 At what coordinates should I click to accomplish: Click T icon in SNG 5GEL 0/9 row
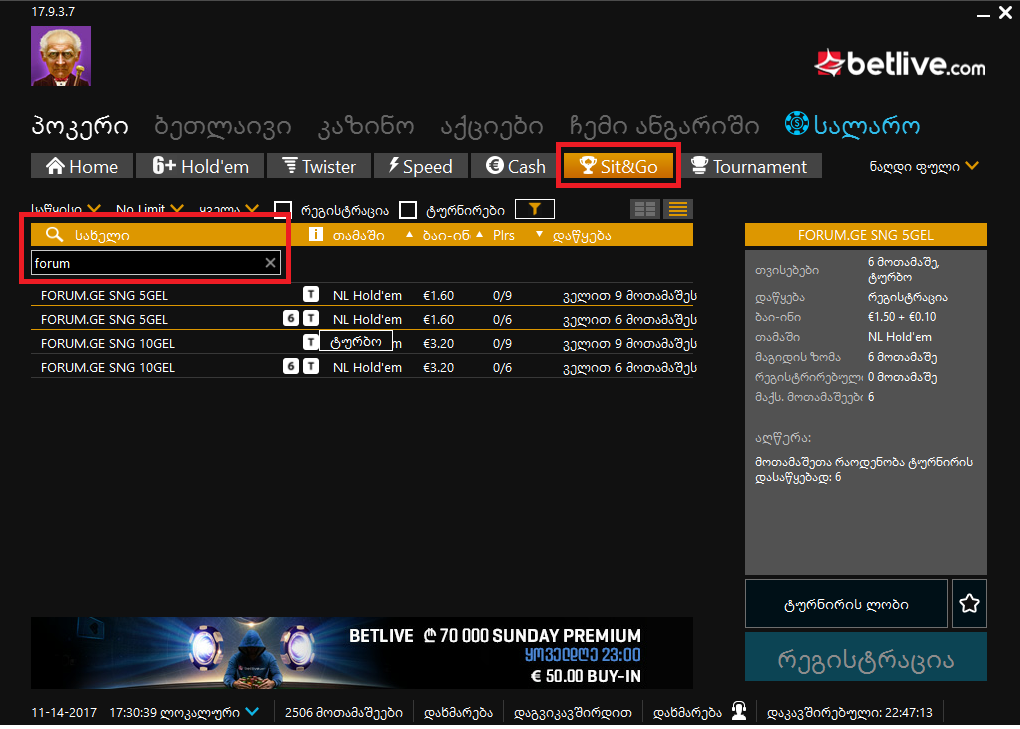[311, 295]
